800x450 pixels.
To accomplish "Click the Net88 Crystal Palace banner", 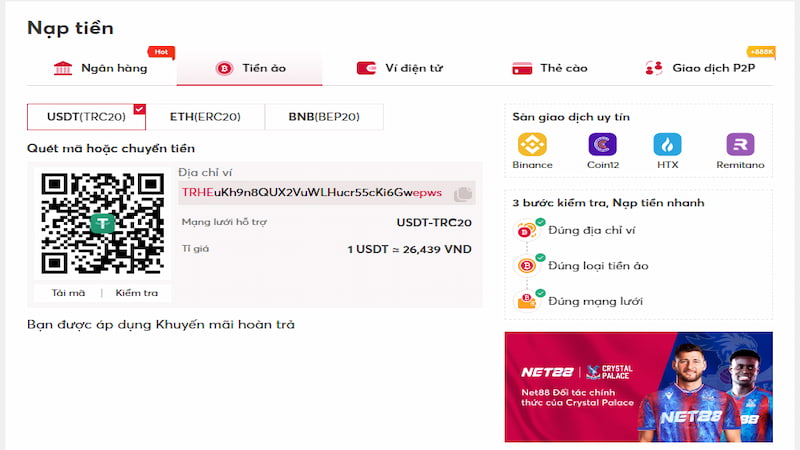I will coord(639,387).
